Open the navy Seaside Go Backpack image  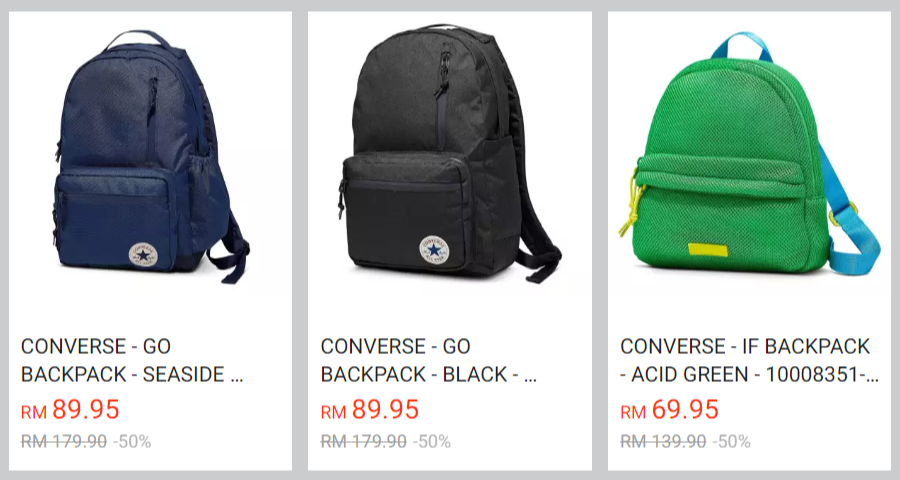pyautogui.click(x=152, y=156)
